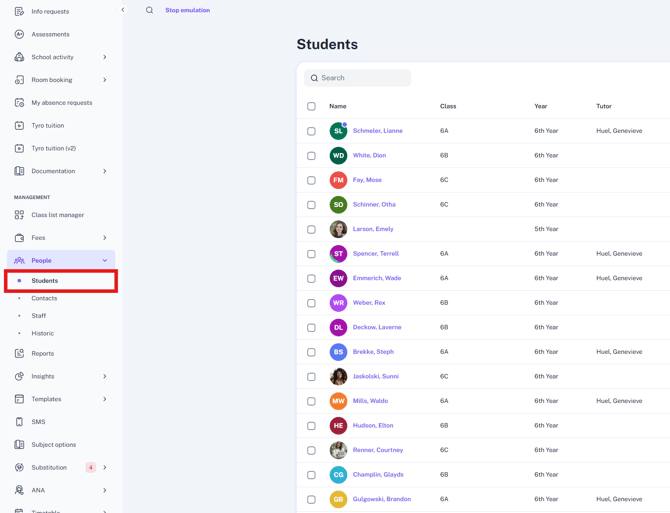The height and width of the screenshot is (513, 670).
Task: Tick the select-all checkbox beside Name
Action: (311, 106)
